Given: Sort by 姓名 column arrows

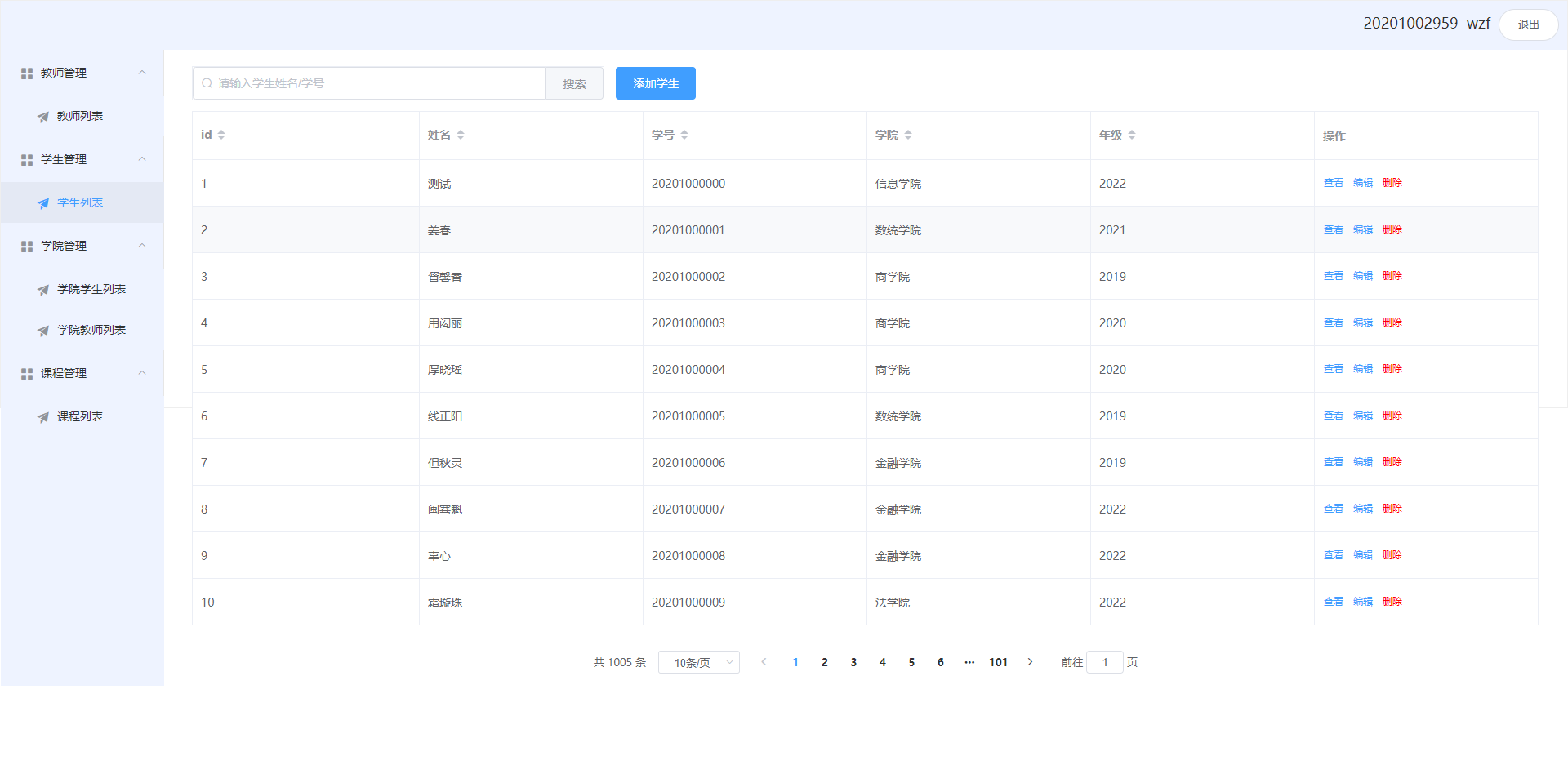Looking at the screenshot, I should coord(461,135).
